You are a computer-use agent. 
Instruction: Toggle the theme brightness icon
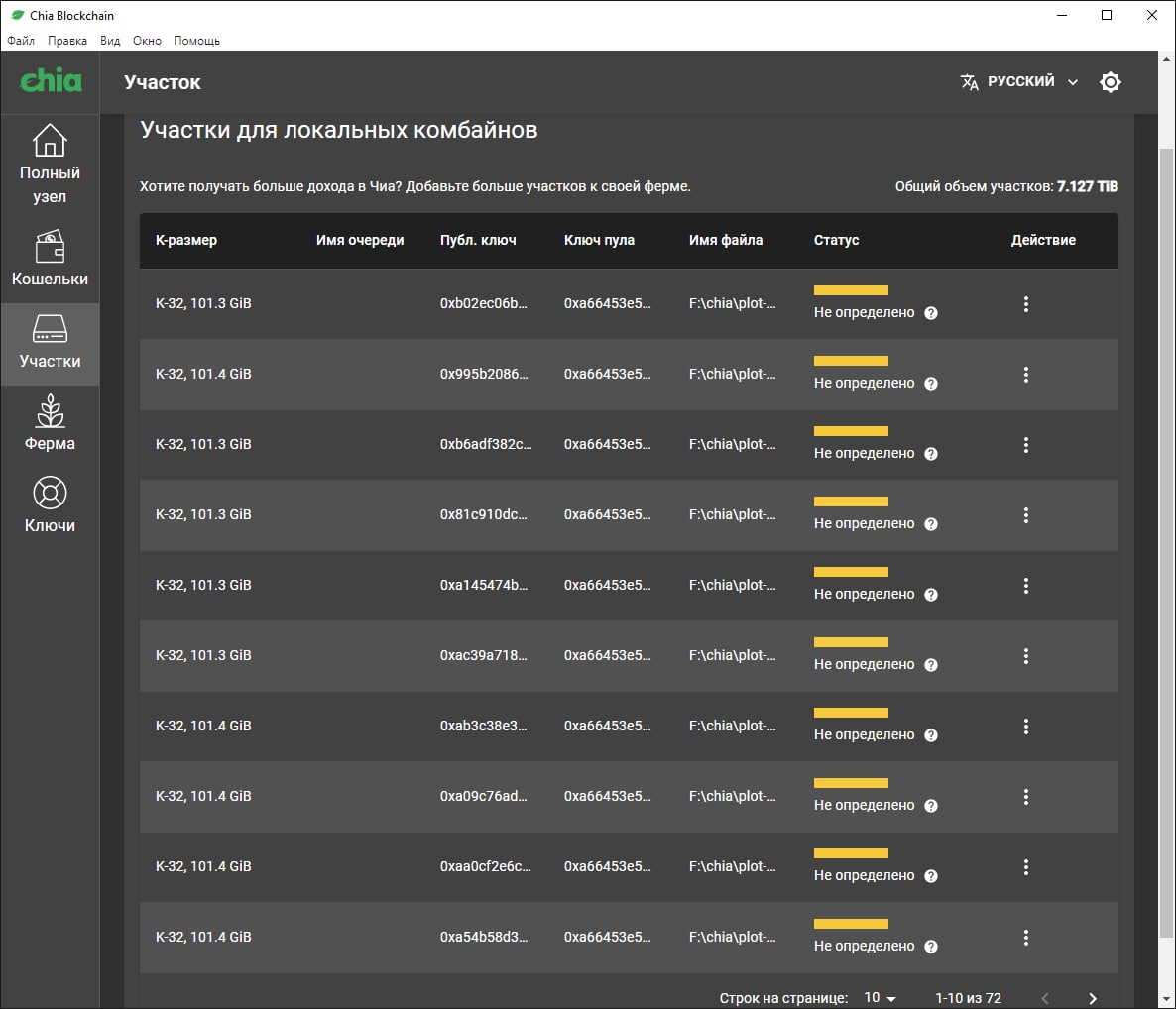pos(1110,81)
